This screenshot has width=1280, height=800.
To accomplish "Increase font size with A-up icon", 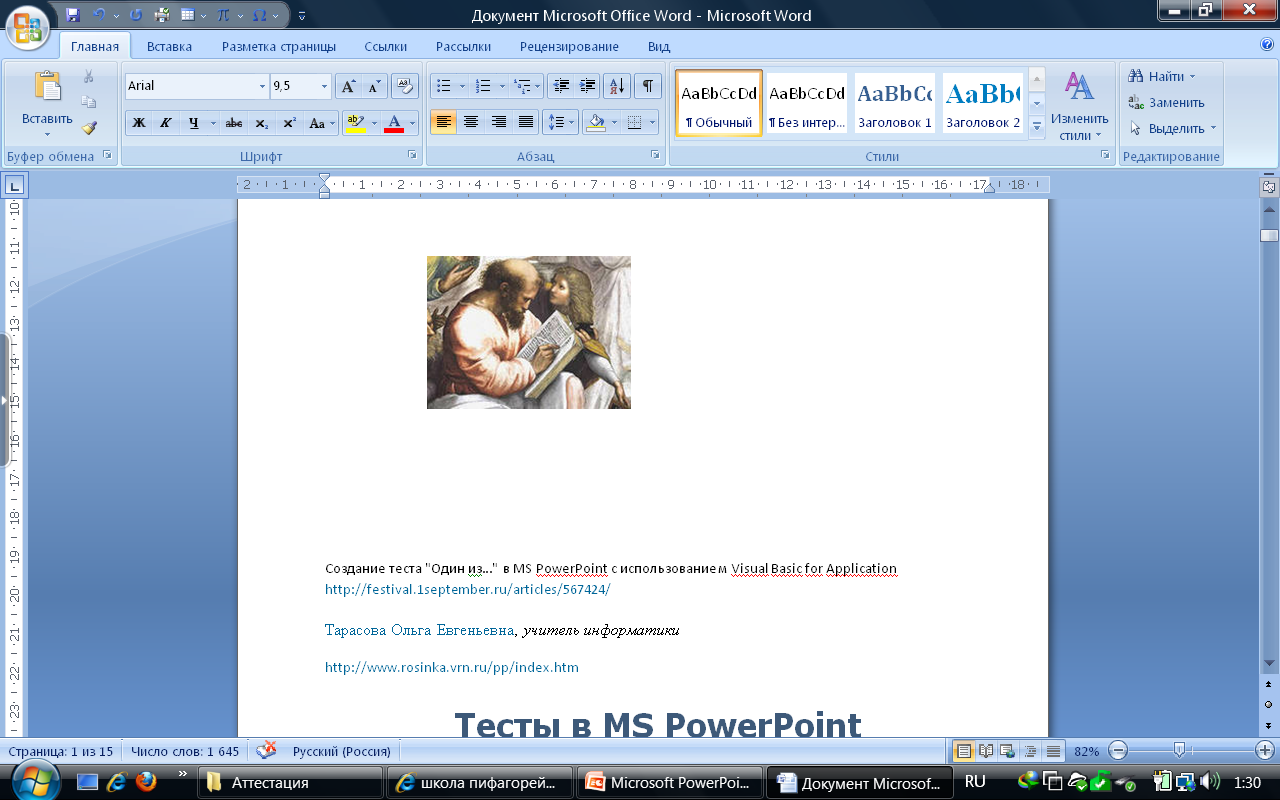I will tap(347, 86).
